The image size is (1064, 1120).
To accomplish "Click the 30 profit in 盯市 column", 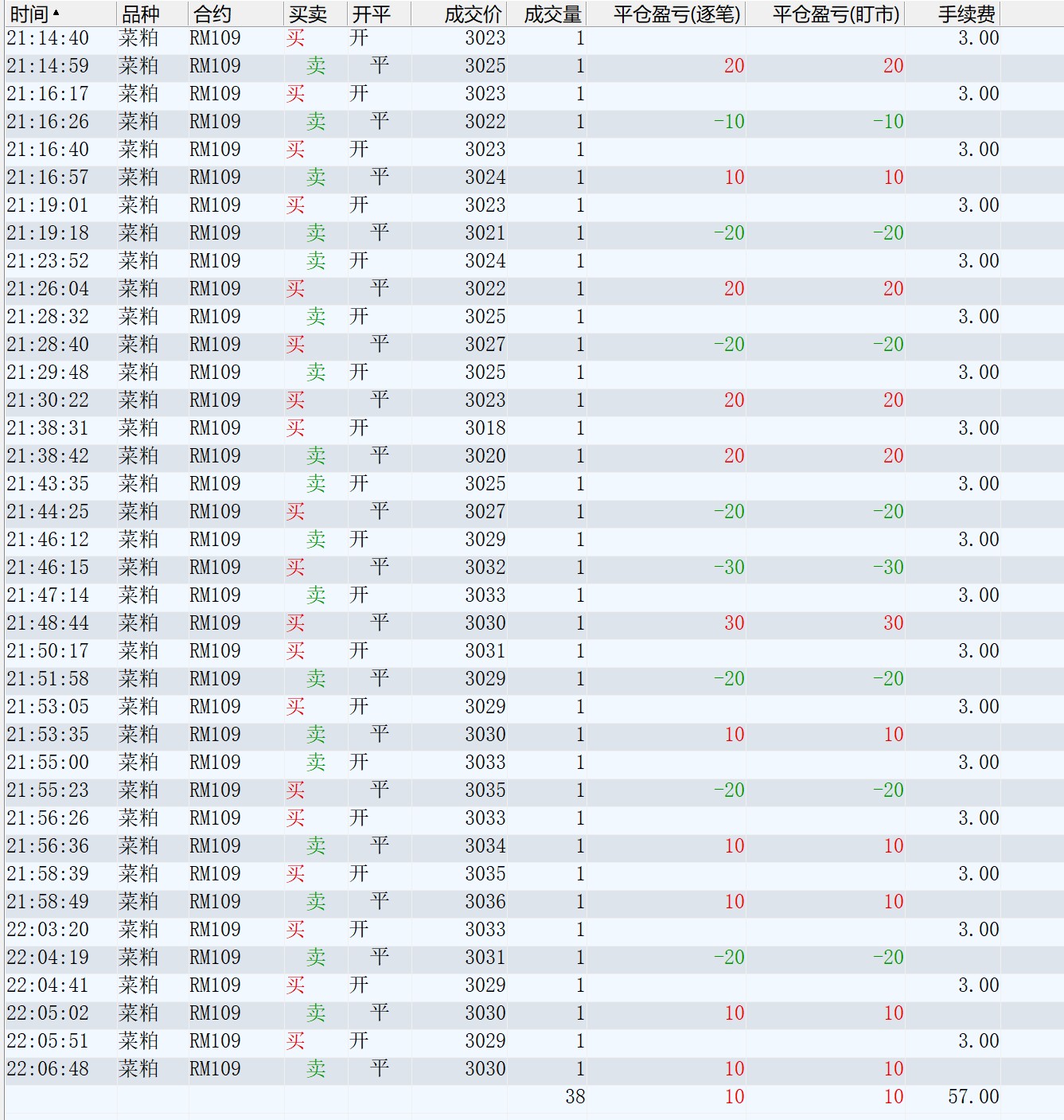I will 894,623.
